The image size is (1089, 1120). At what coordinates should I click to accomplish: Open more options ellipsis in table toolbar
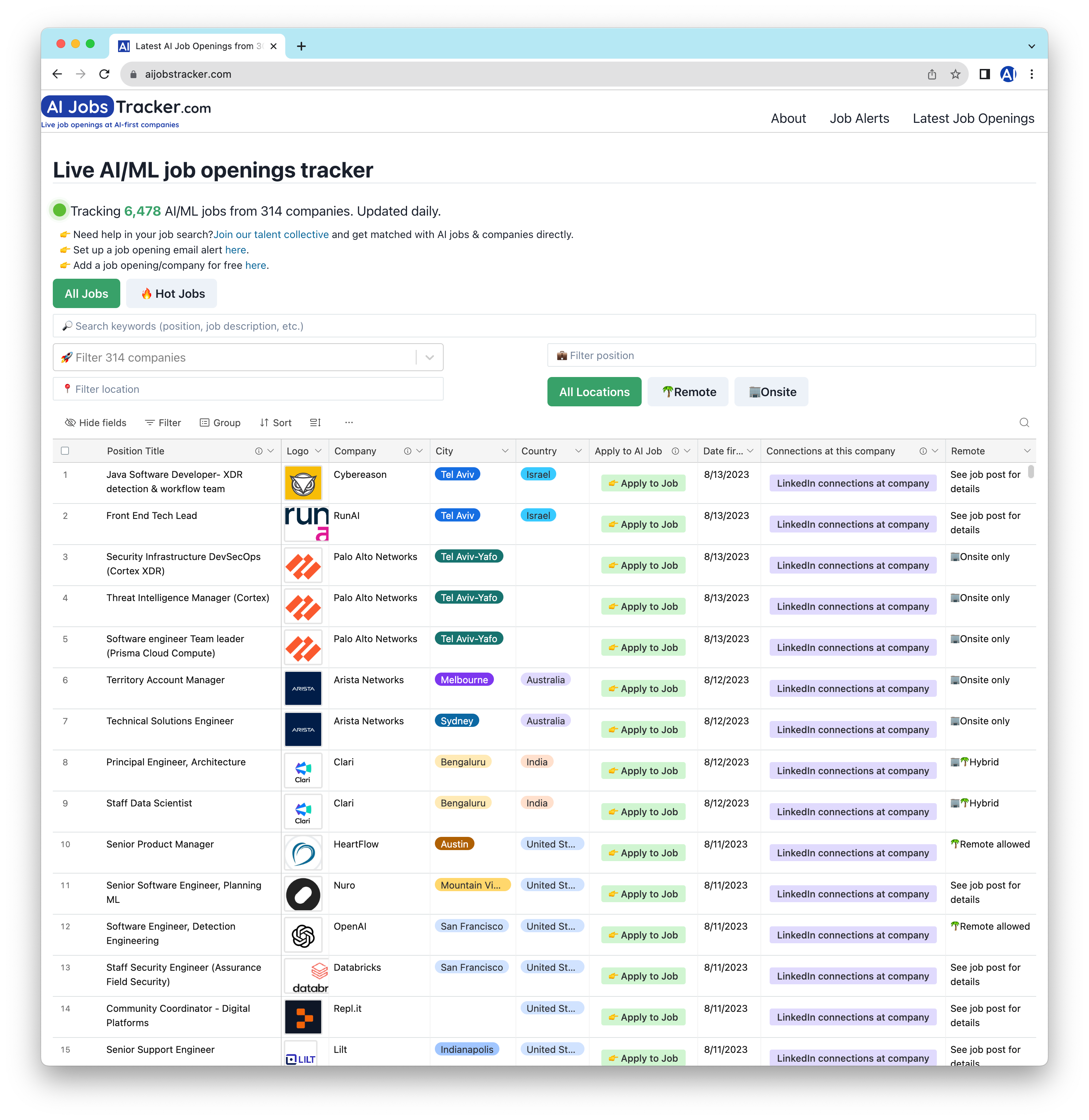(x=349, y=422)
